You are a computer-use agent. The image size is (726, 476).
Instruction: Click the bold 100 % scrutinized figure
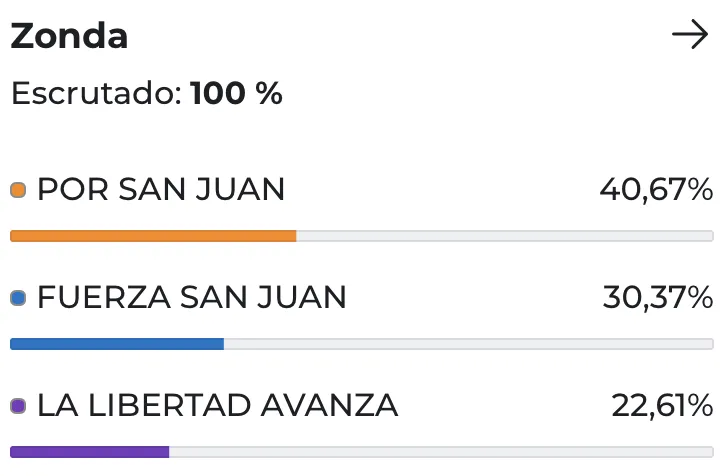tap(237, 94)
